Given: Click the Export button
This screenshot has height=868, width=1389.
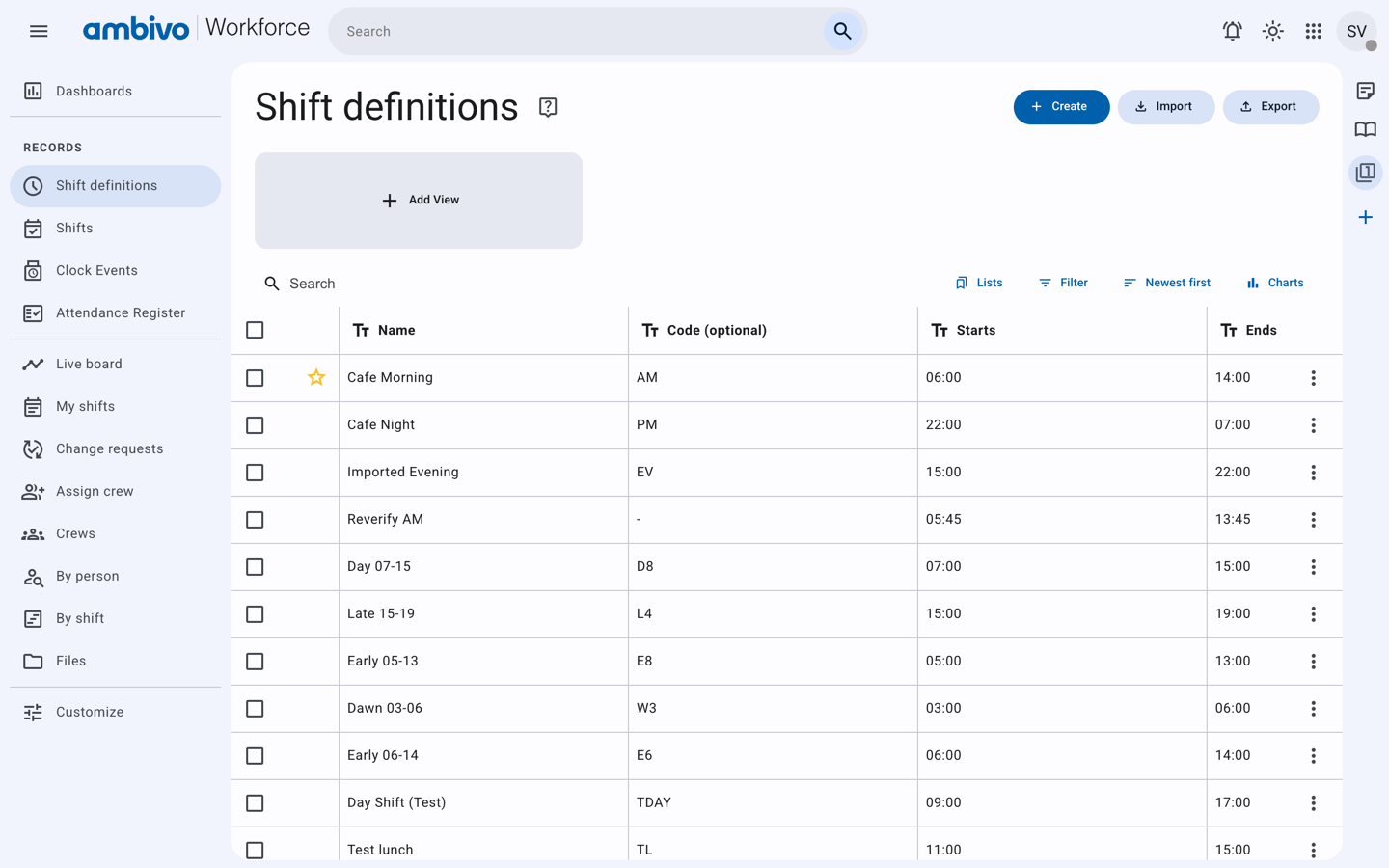Looking at the screenshot, I should point(1270,107).
